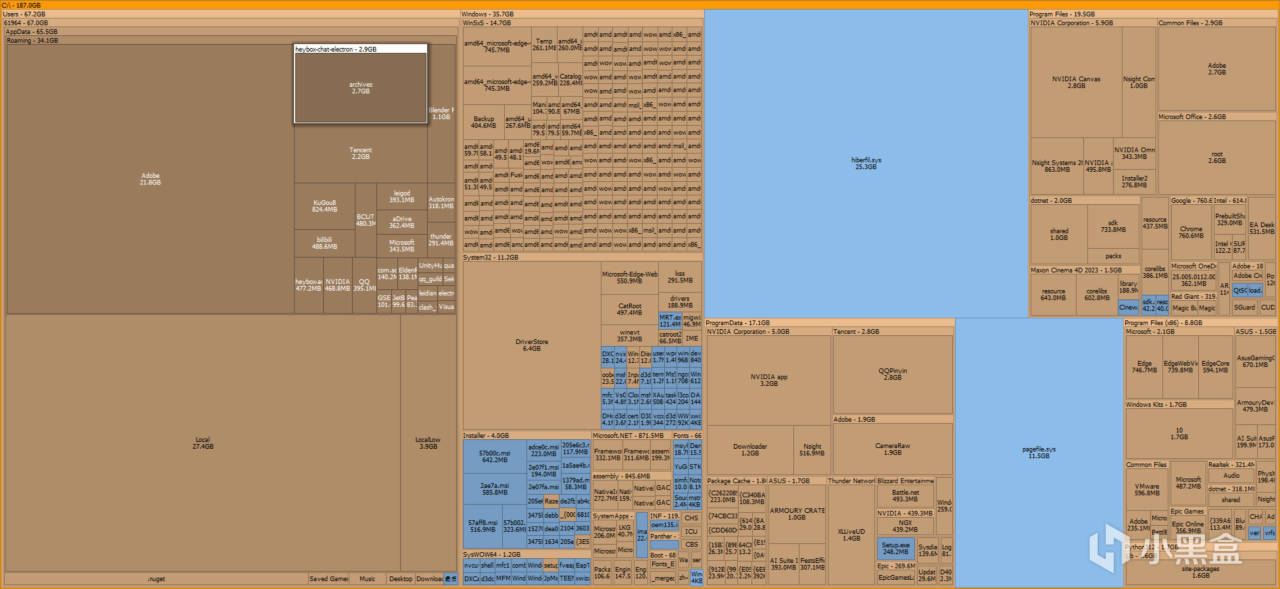1280x589 pixels.
Task: Click the eDrive 362.4MB block
Action: [x=402, y=221]
